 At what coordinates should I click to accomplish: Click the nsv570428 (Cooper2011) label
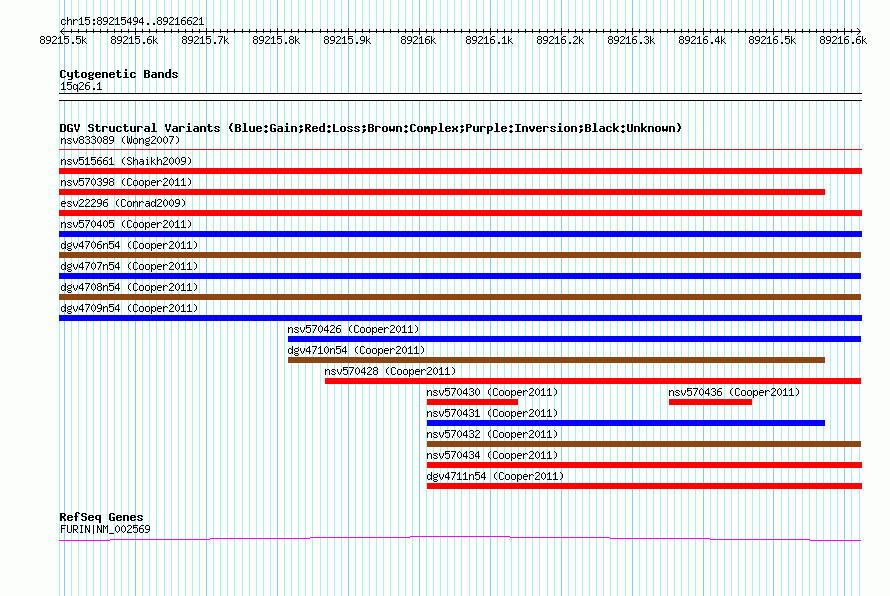point(390,371)
